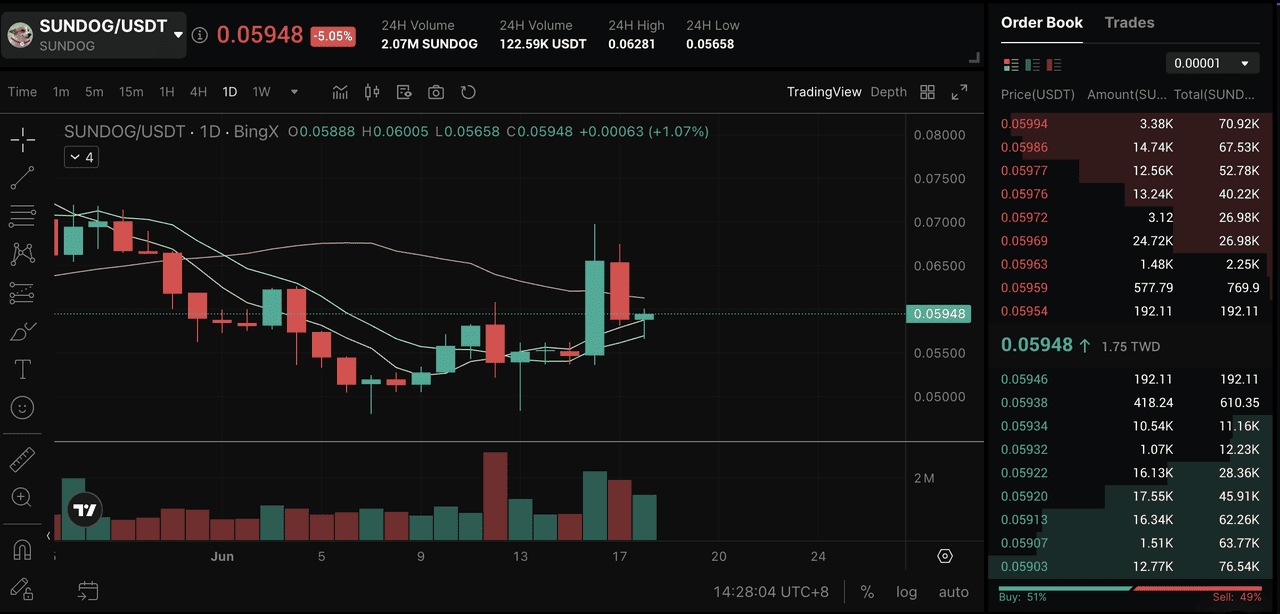1280x614 pixels.
Task: Show the sell-orders-only order book view
Action: click(1055, 64)
